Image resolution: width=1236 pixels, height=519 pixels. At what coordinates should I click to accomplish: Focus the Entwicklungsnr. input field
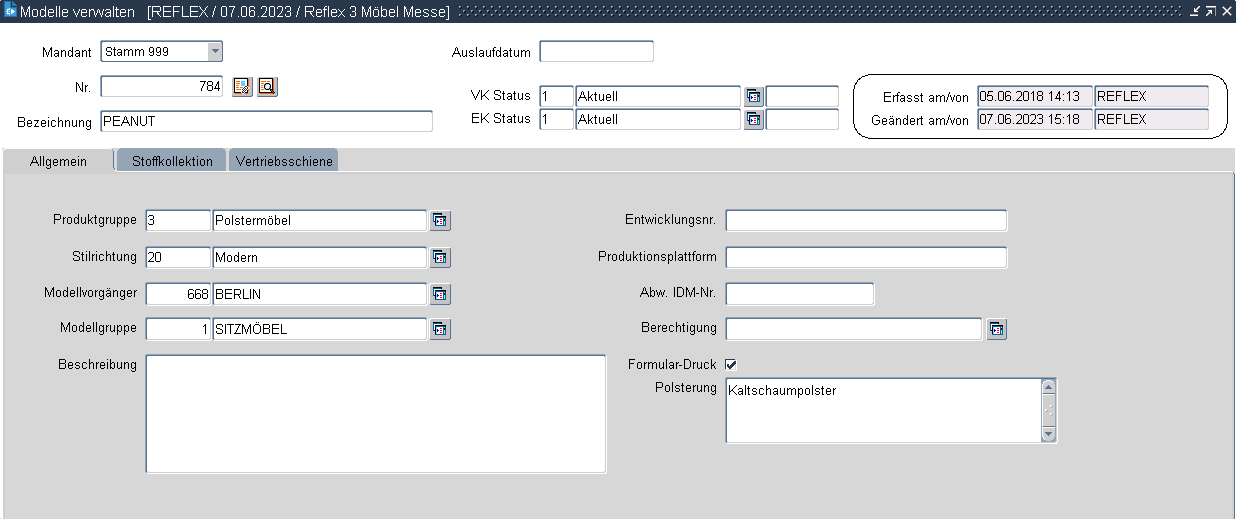pyautogui.click(x=866, y=221)
